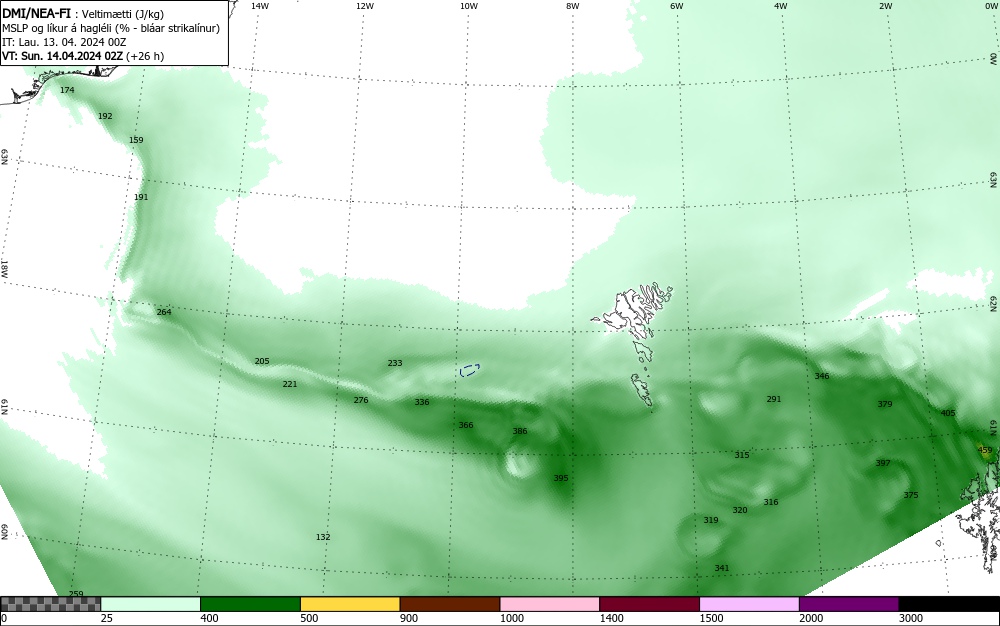Click the CAPE value 316
The width and height of the screenshot is (1000, 626).
pos(771,502)
